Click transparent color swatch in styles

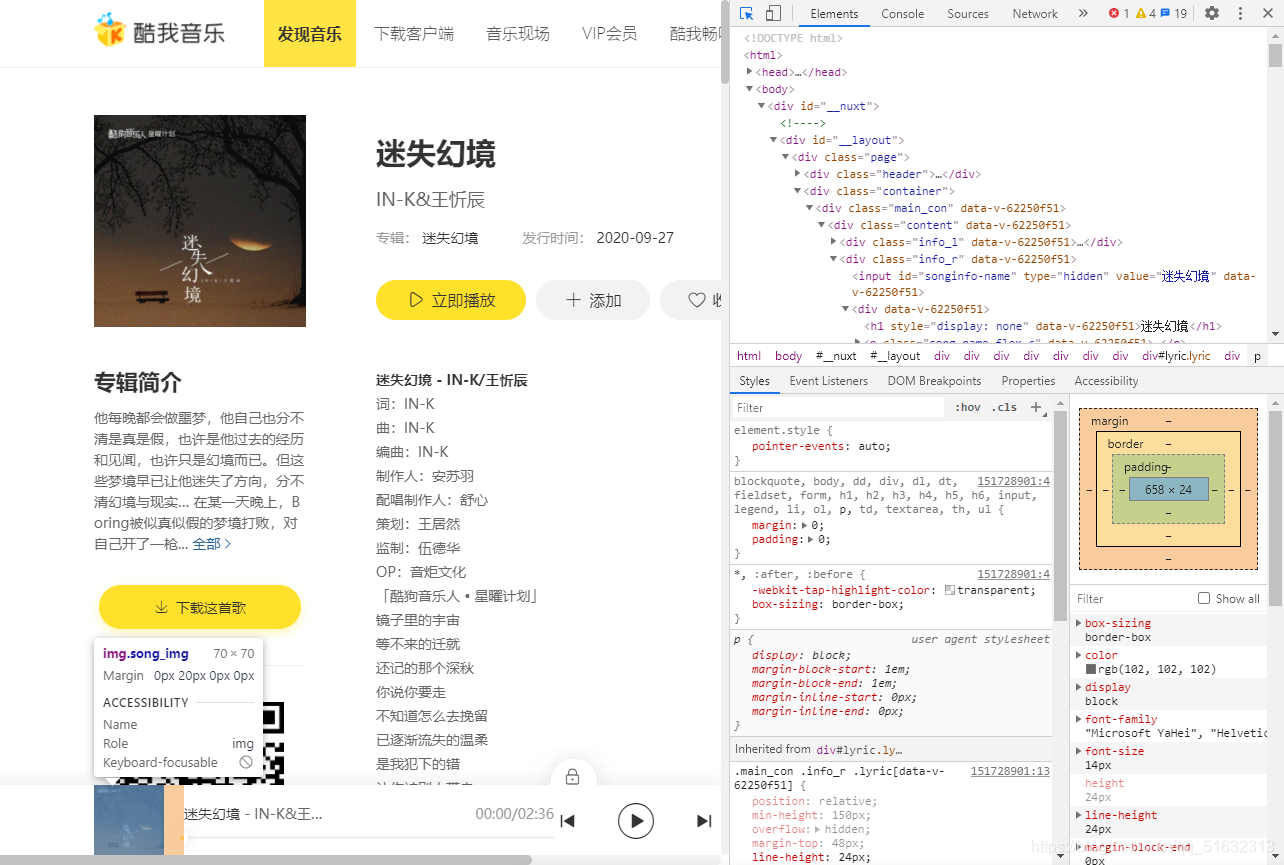(x=950, y=590)
